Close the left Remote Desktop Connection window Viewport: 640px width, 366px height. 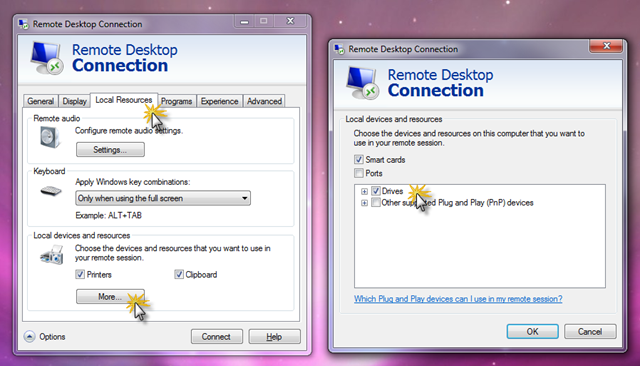tap(290, 21)
